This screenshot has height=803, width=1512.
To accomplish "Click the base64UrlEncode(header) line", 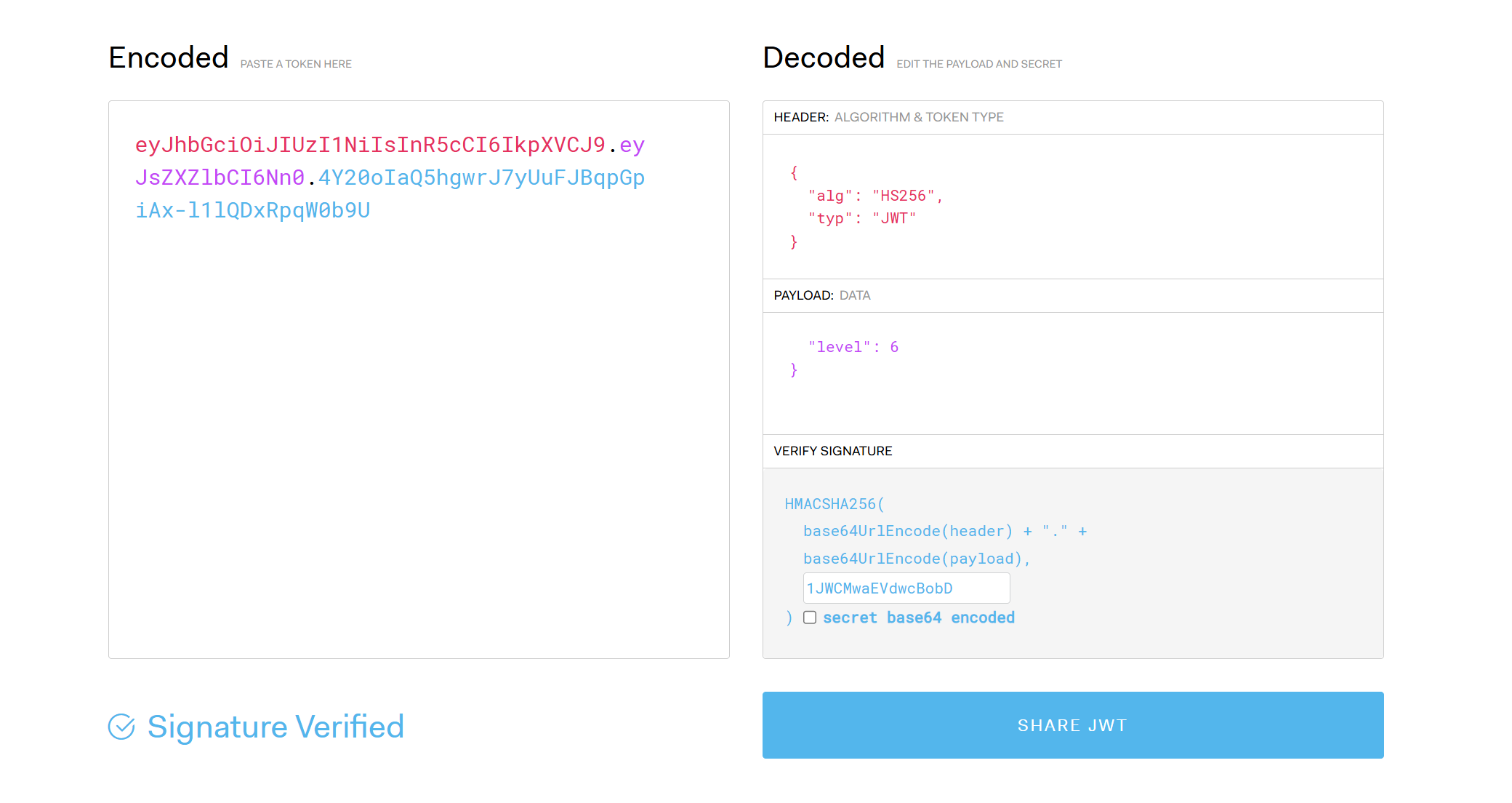I will click(x=945, y=531).
